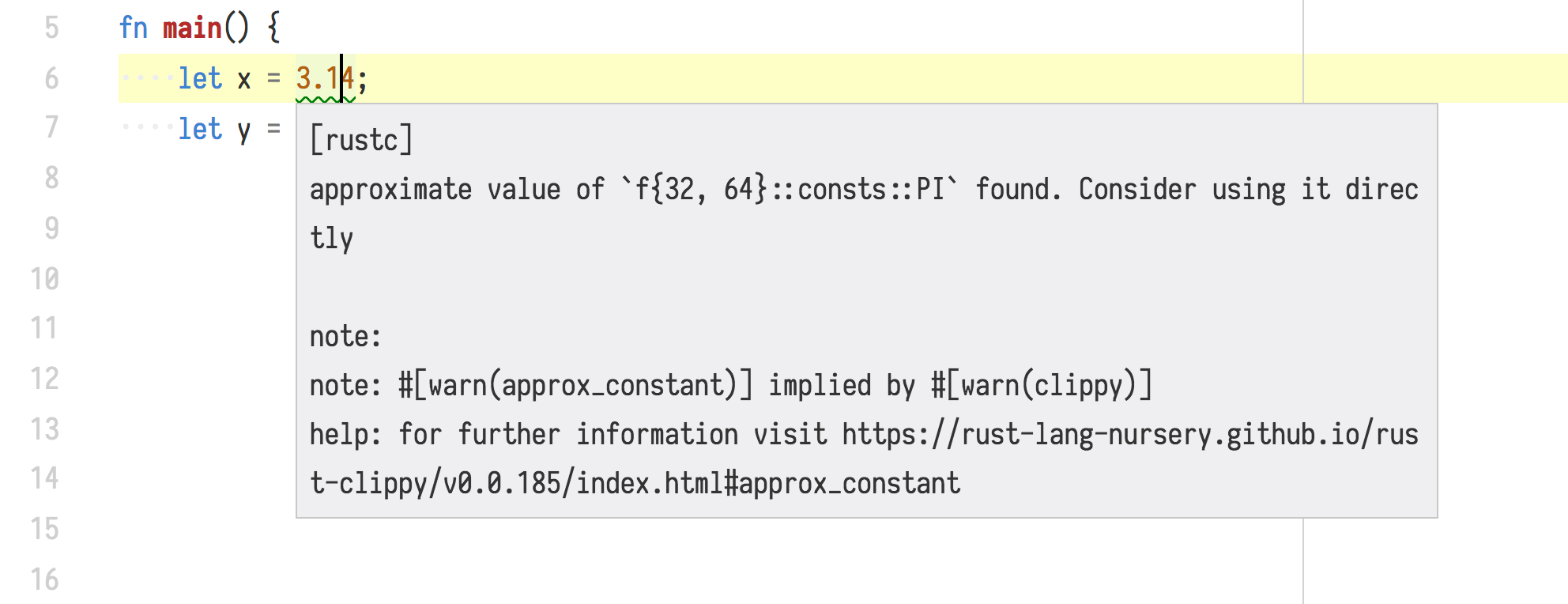
Task: Click the variable 'y' on line 7
Action: click(244, 130)
